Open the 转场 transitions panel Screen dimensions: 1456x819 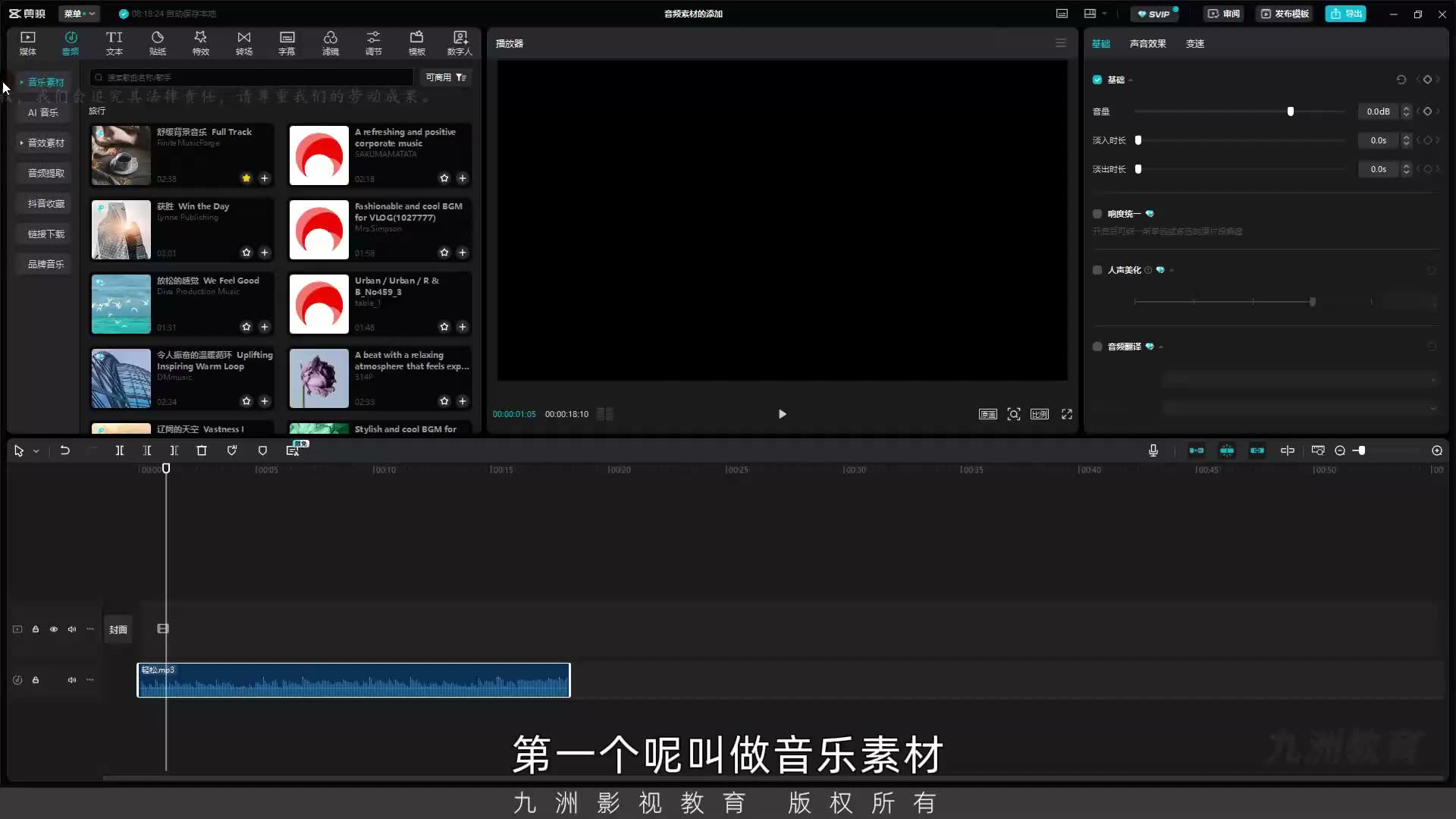click(243, 43)
